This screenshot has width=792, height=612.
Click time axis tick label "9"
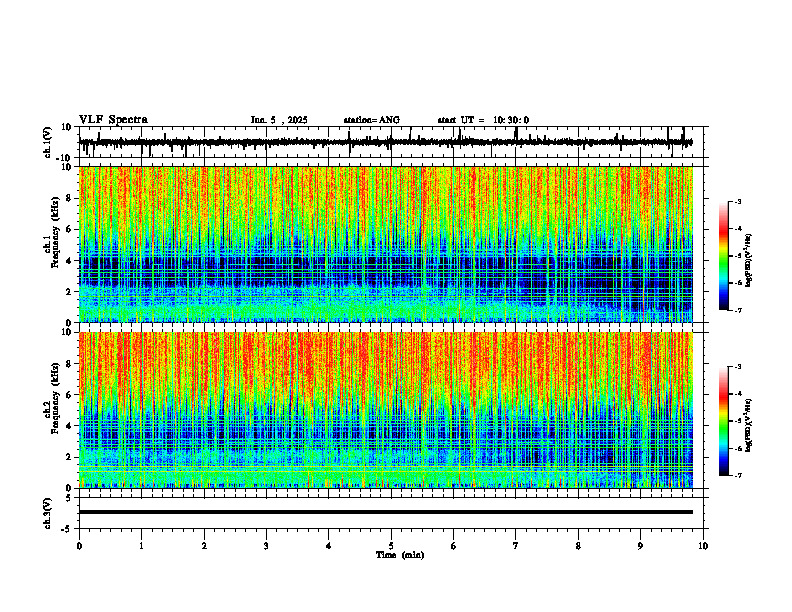point(640,546)
